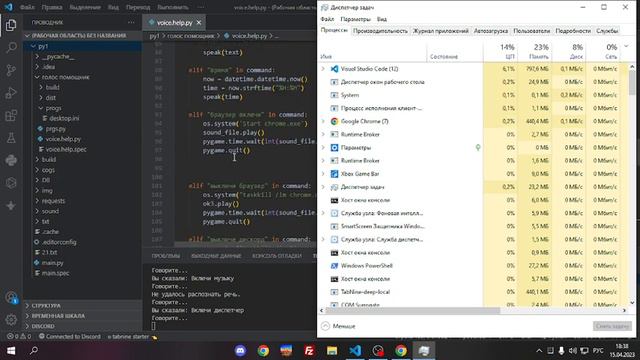Open voice.help.spec file in Explorer
The image size is (640, 360).
pos(66,149)
